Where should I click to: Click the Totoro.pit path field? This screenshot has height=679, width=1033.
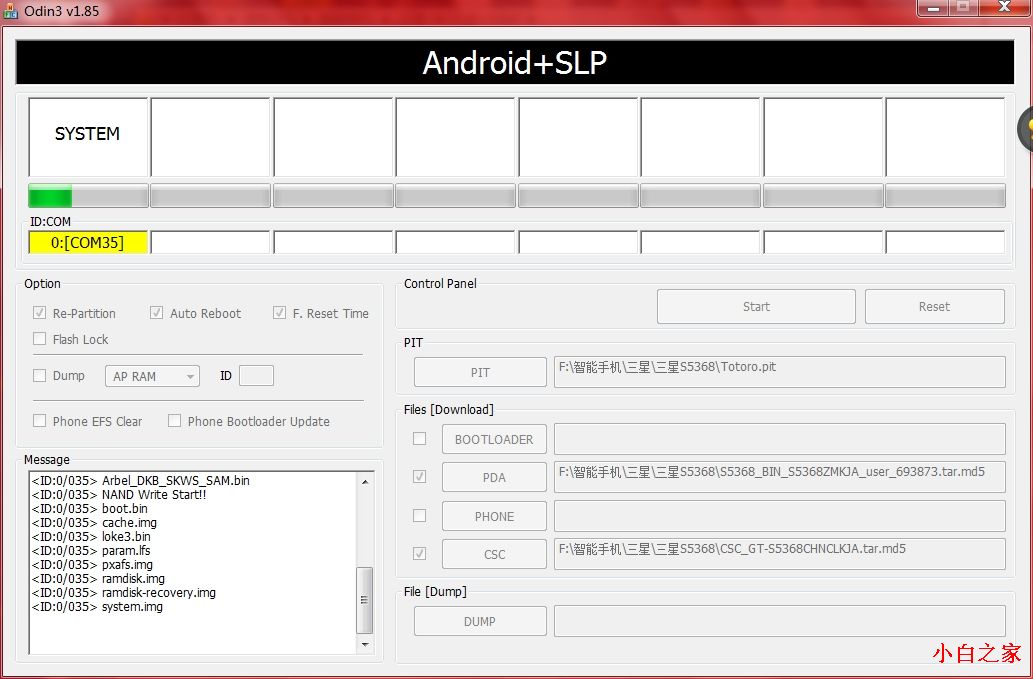click(x=780, y=372)
